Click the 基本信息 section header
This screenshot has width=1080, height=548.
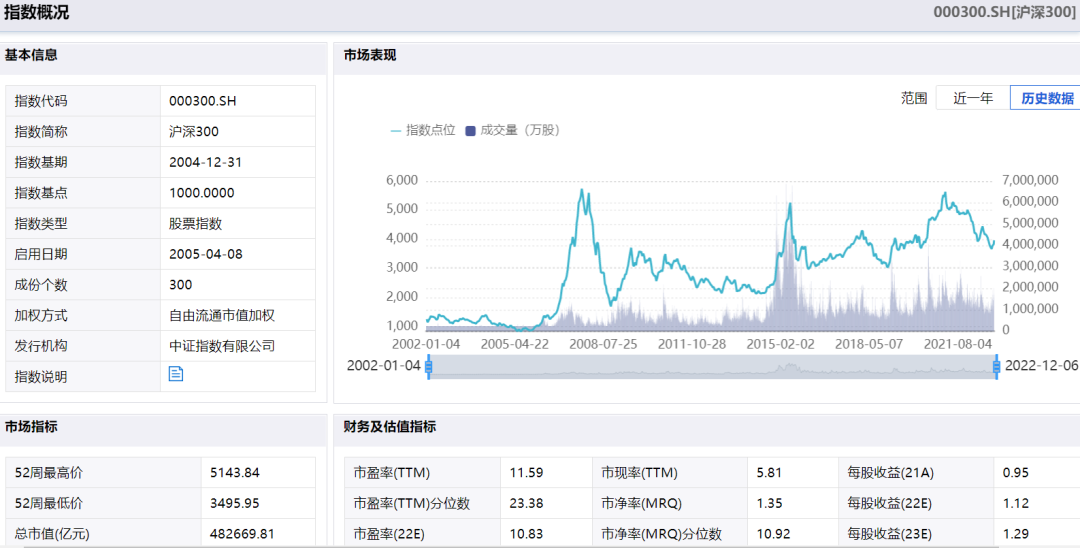coord(31,55)
